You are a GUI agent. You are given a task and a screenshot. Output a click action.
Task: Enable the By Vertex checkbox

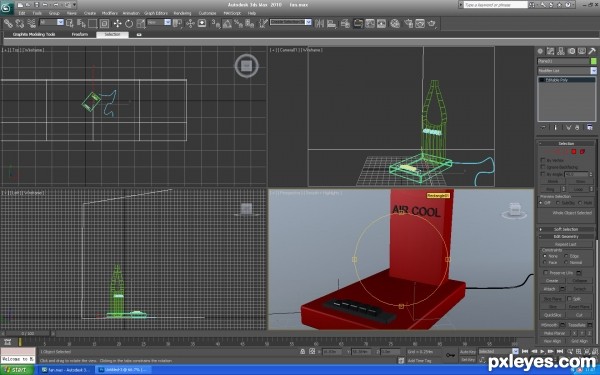point(543,160)
